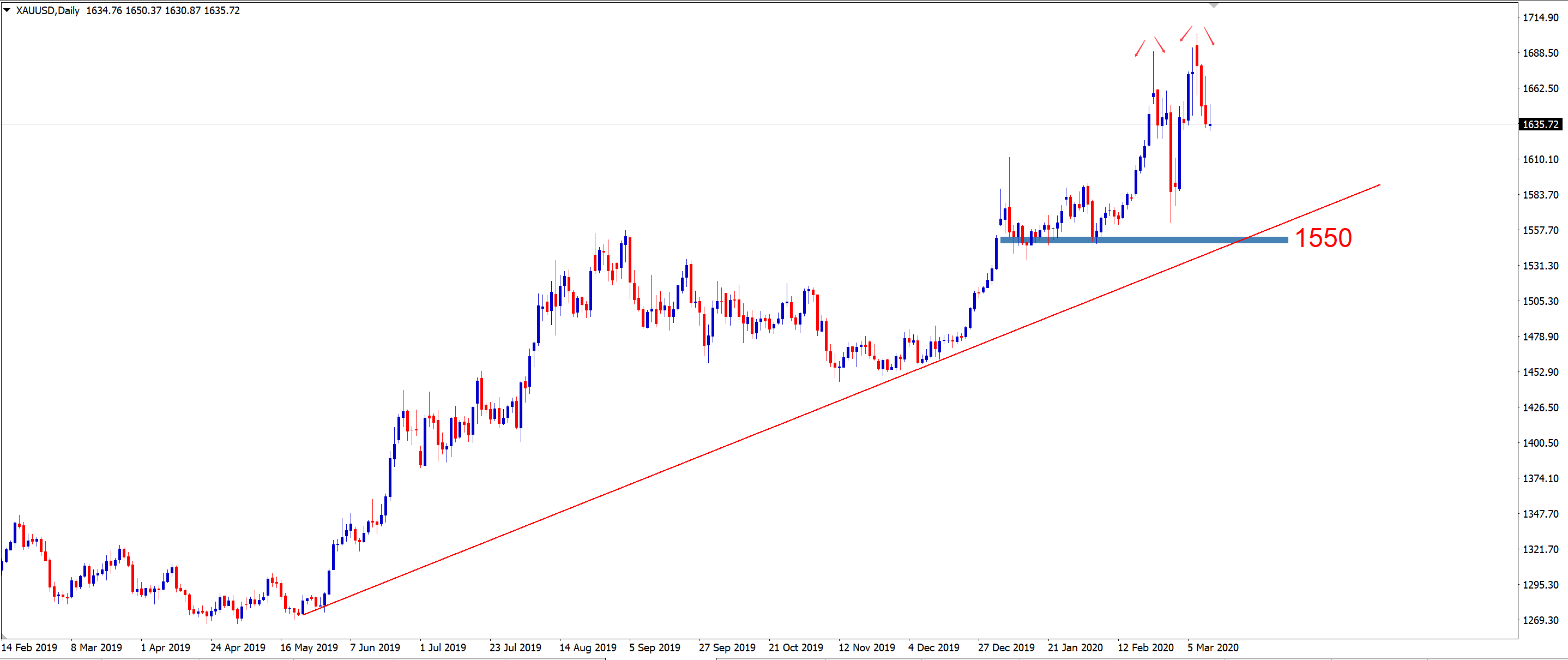Click the 5 Sep 2019 date label
1568x660 pixels.
coord(655,648)
